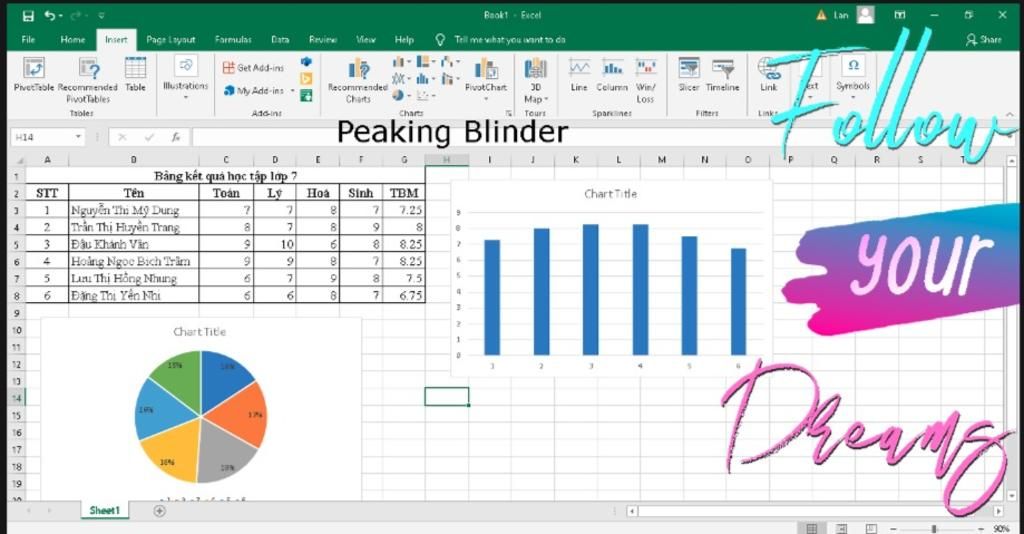The image size is (1024, 534).
Task: Click the PivotChart icon
Action: tap(486, 69)
